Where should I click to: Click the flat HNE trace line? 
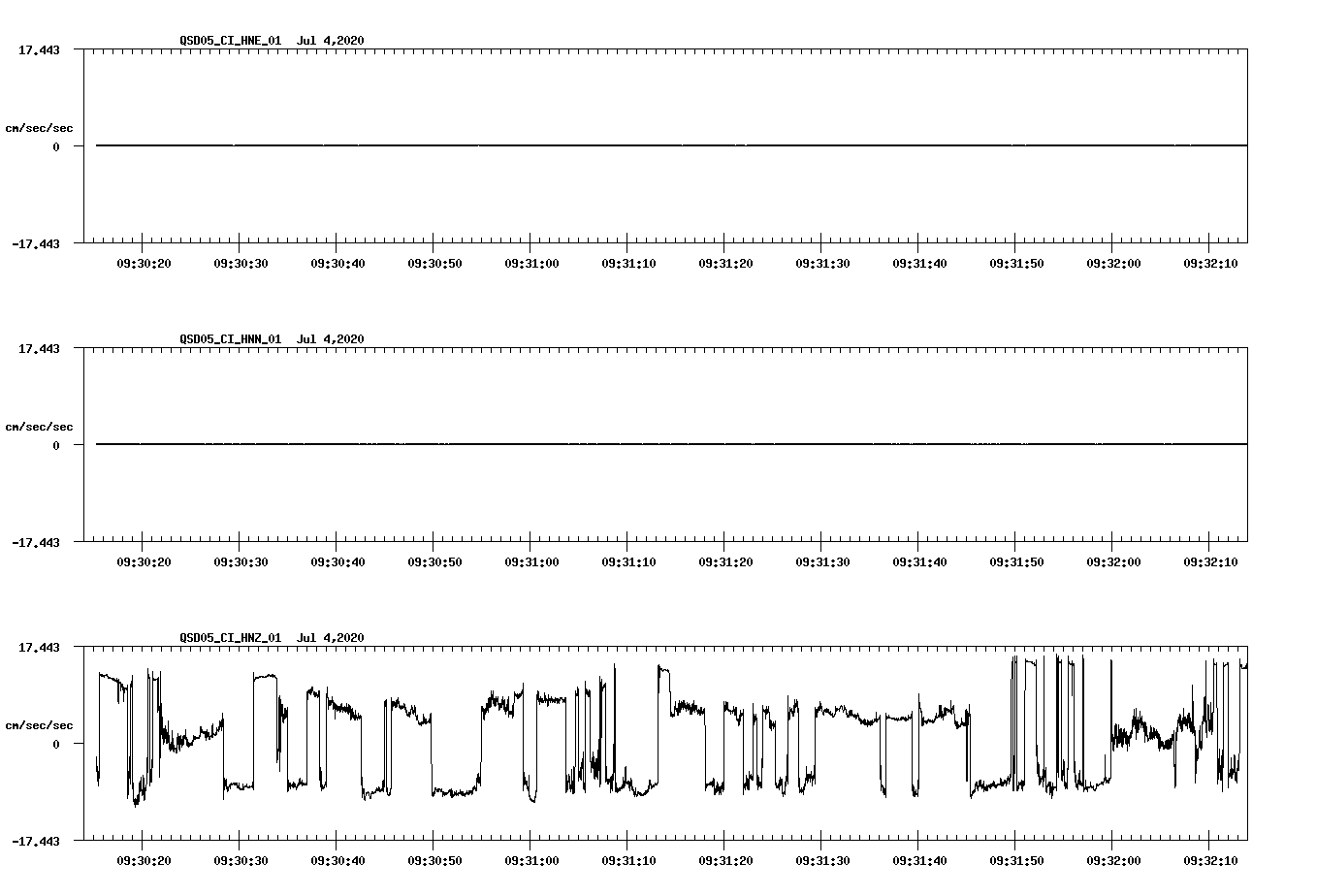click(x=671, y=145)
